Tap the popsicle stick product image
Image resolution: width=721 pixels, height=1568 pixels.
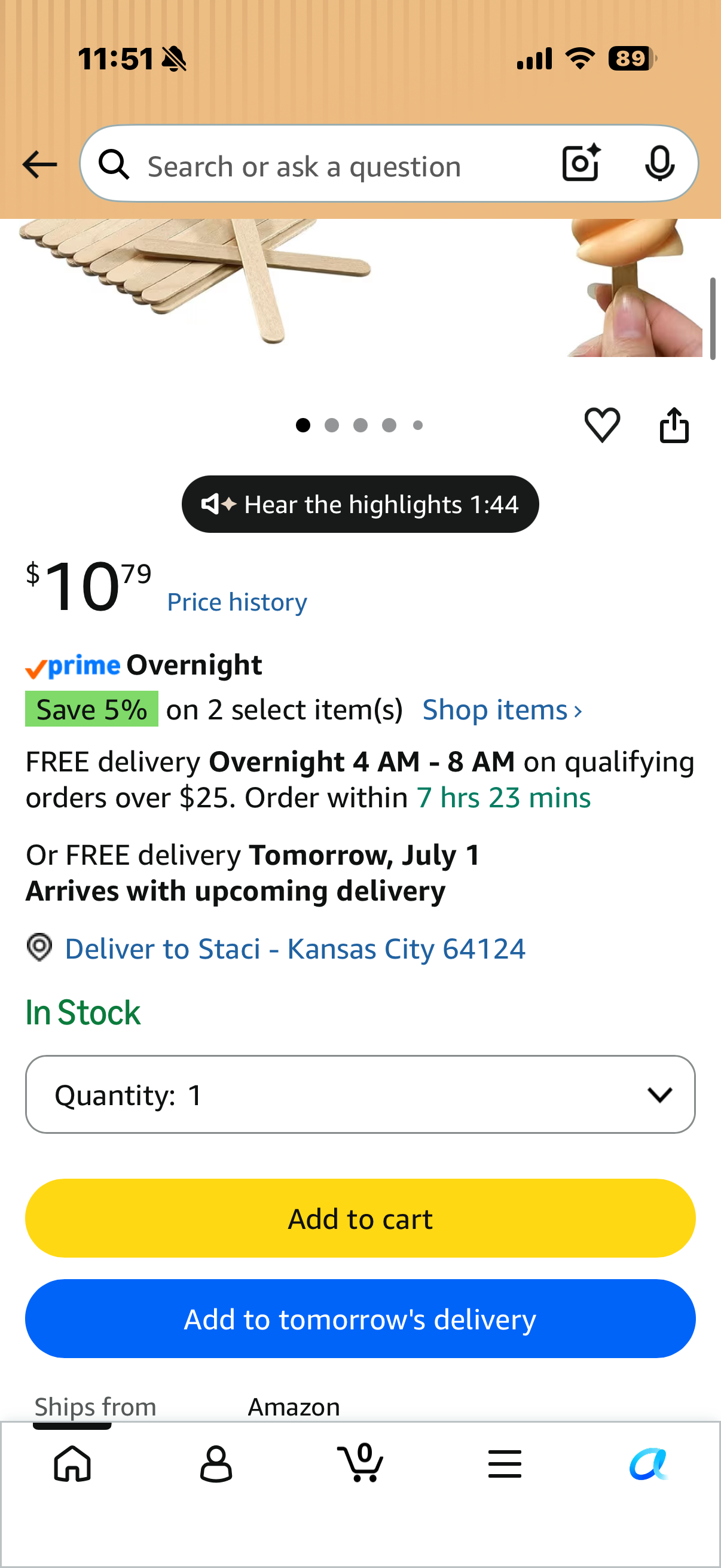pyautogui.click(x=195, y=280)
